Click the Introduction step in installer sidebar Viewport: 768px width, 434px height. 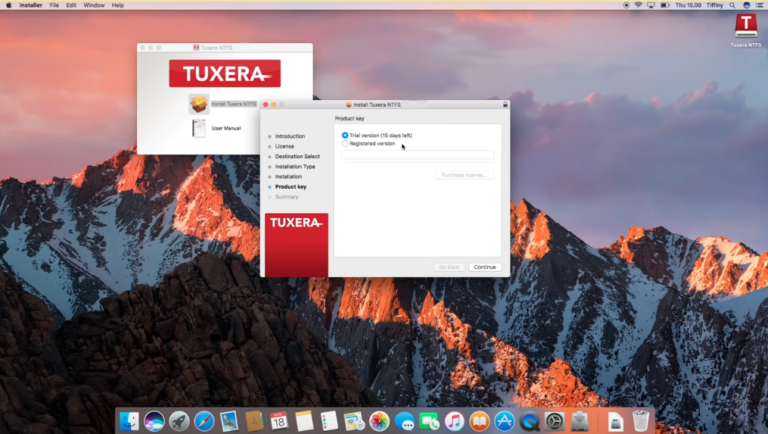289,136
